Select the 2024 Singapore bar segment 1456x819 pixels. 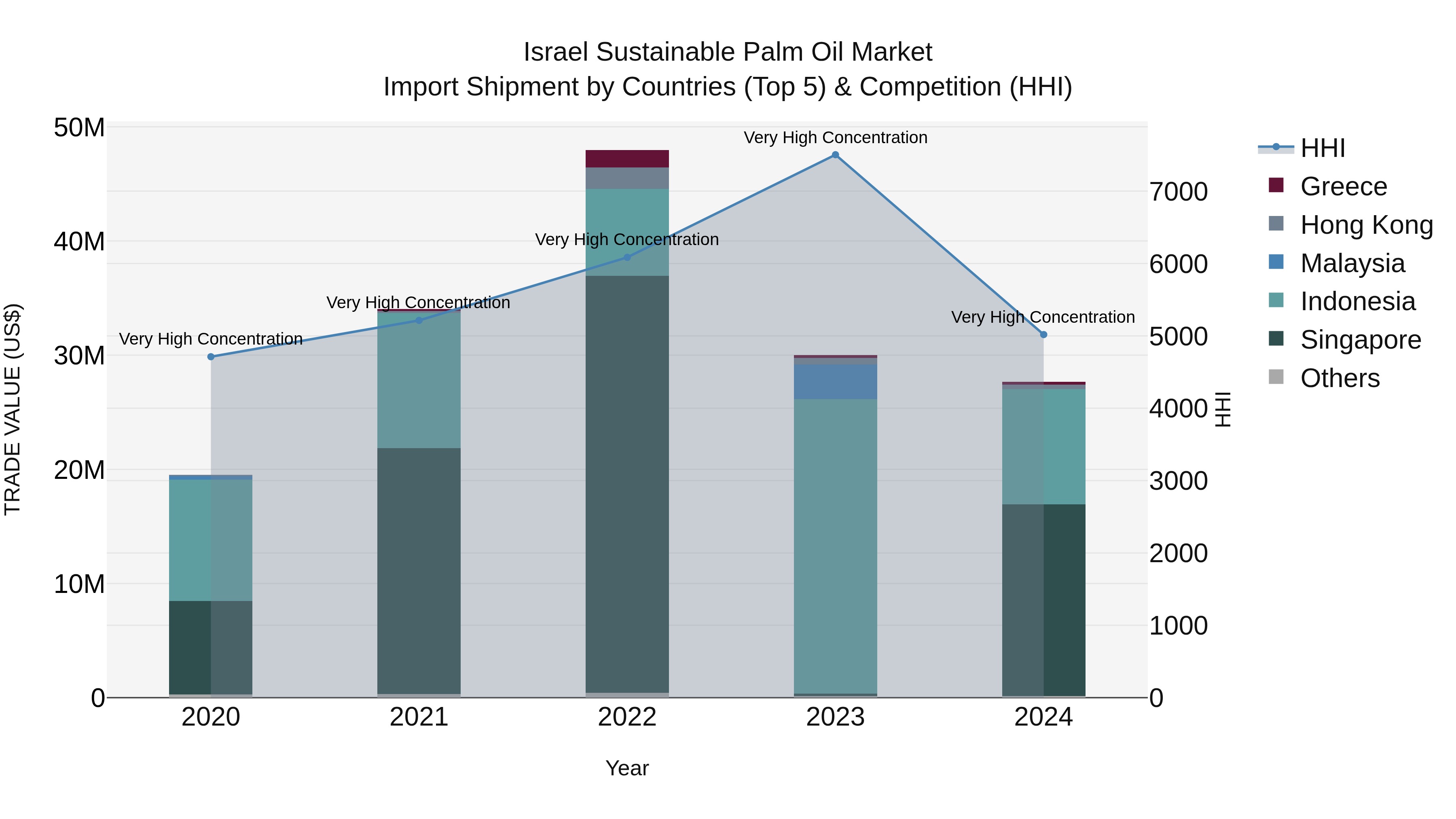(x=1044, y=600)
